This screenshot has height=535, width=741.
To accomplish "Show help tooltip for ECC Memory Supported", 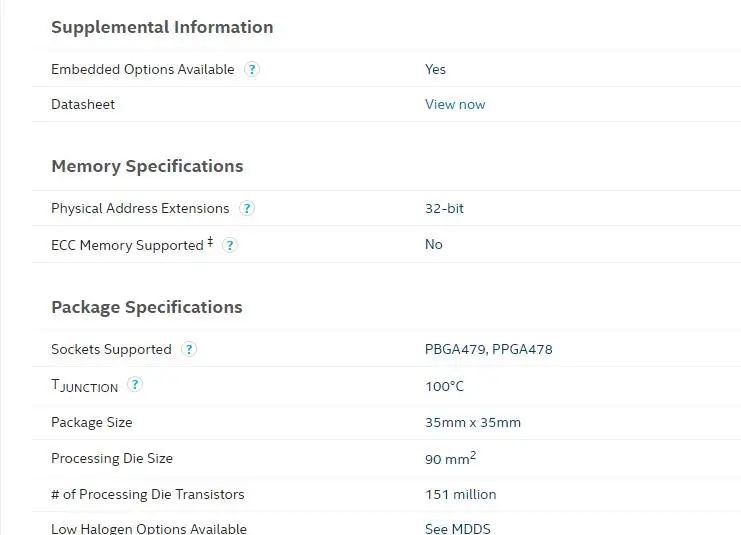I will click(230, 245).
